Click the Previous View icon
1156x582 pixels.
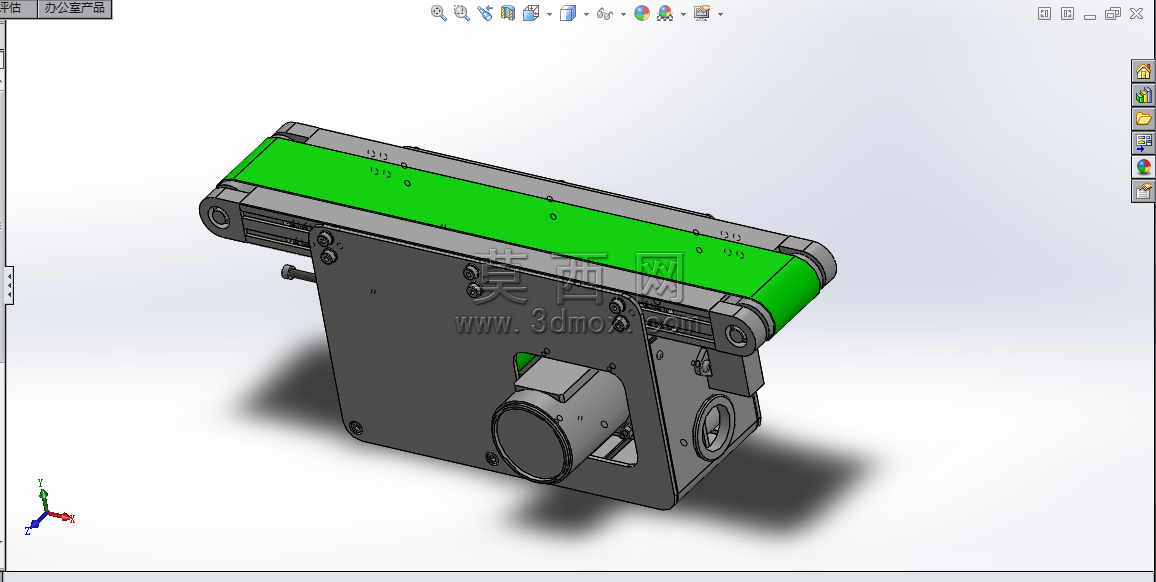(x=484, y=13)
